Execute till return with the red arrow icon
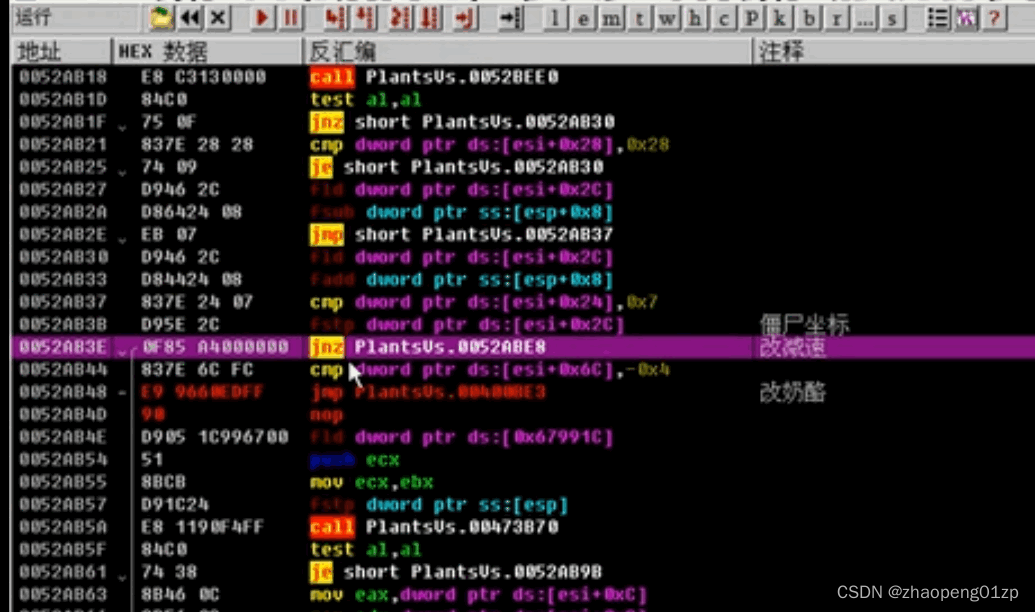Screen dimensions: 1035x612 465,18
